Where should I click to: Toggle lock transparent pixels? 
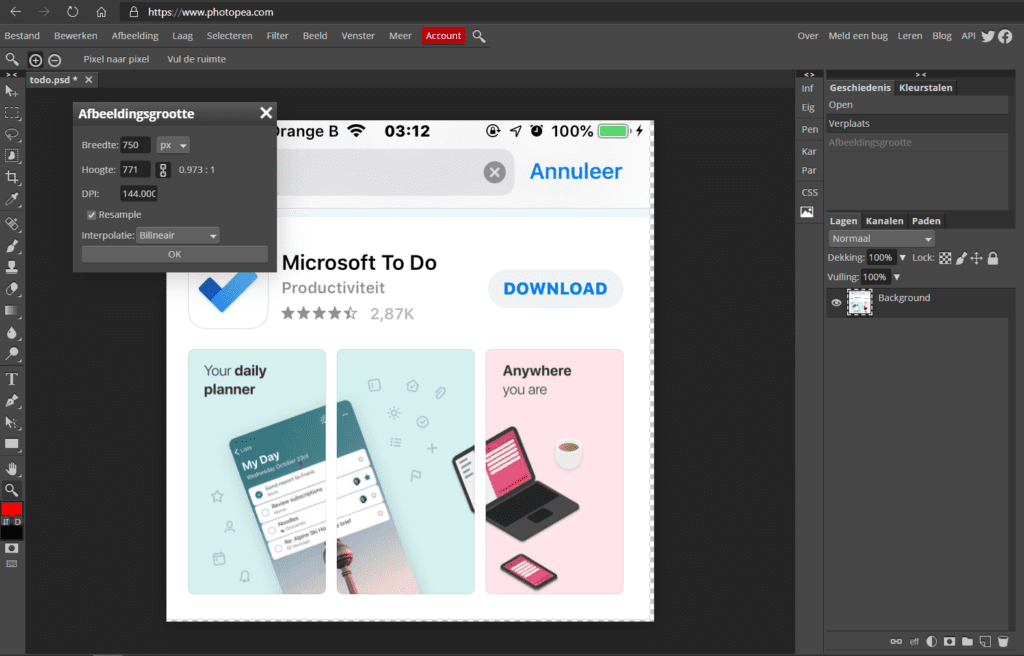click(945, 258)
